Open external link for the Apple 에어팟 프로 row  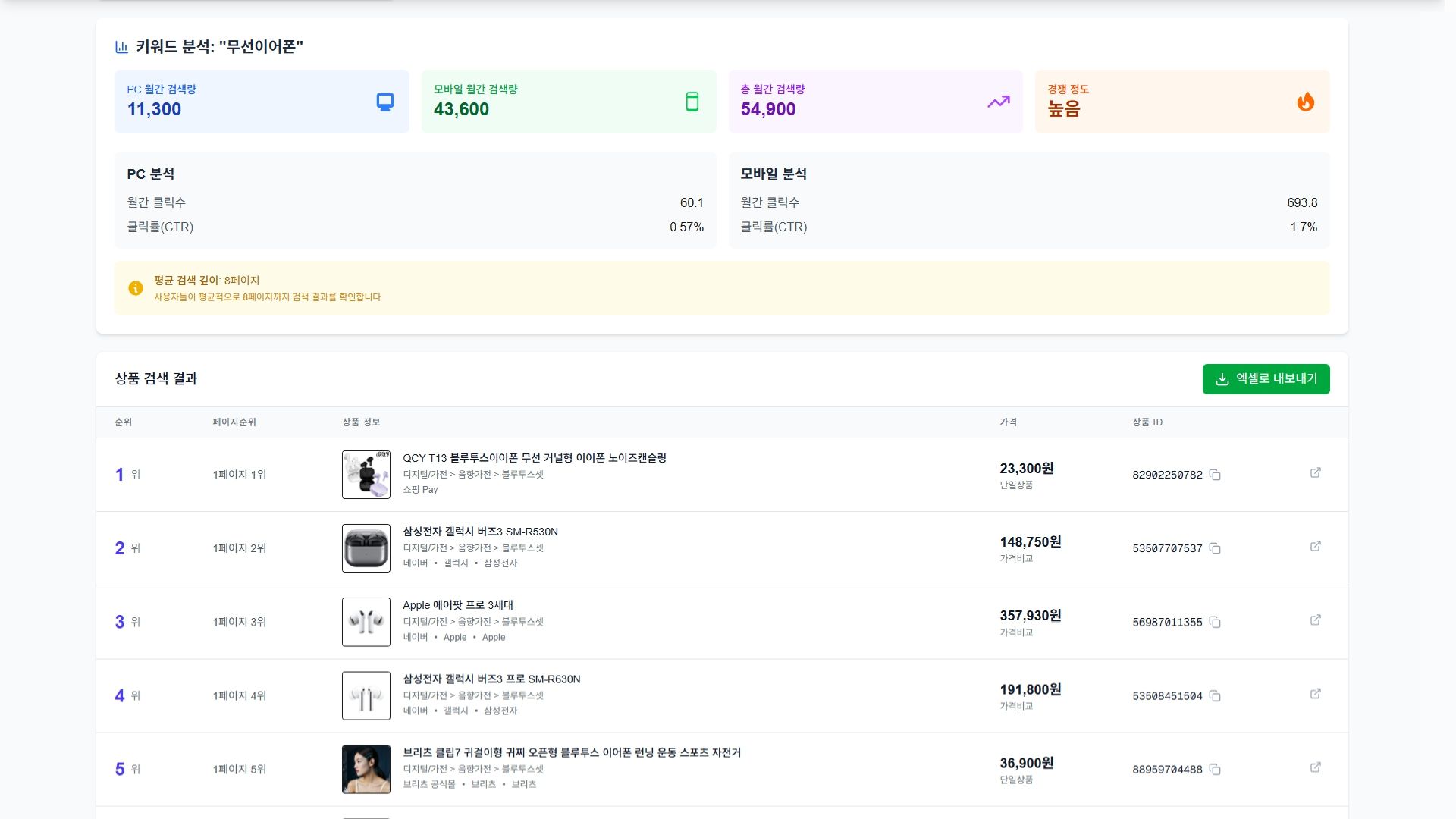click(x=1316, y=620)
